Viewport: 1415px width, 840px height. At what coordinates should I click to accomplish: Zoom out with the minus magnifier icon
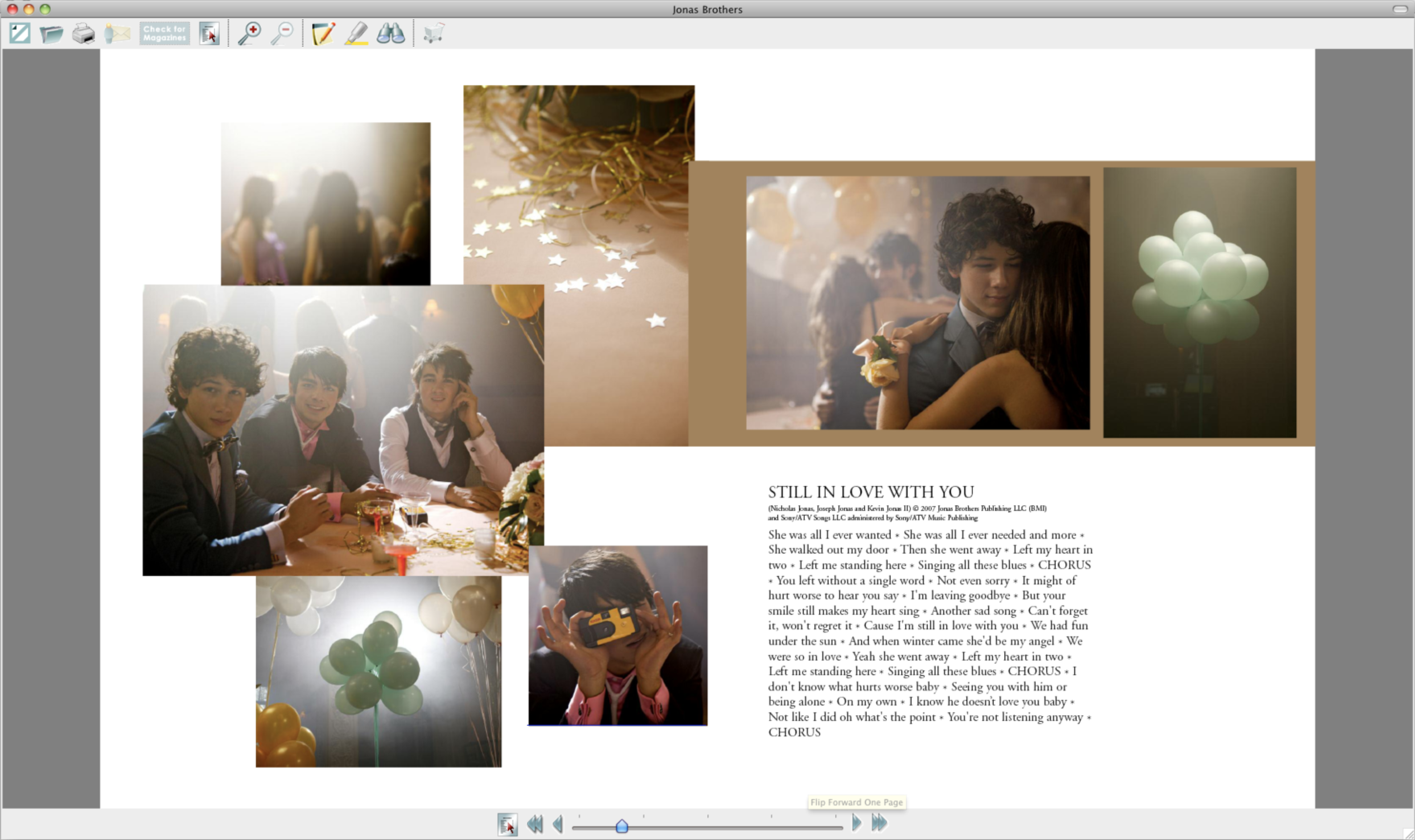282,33
